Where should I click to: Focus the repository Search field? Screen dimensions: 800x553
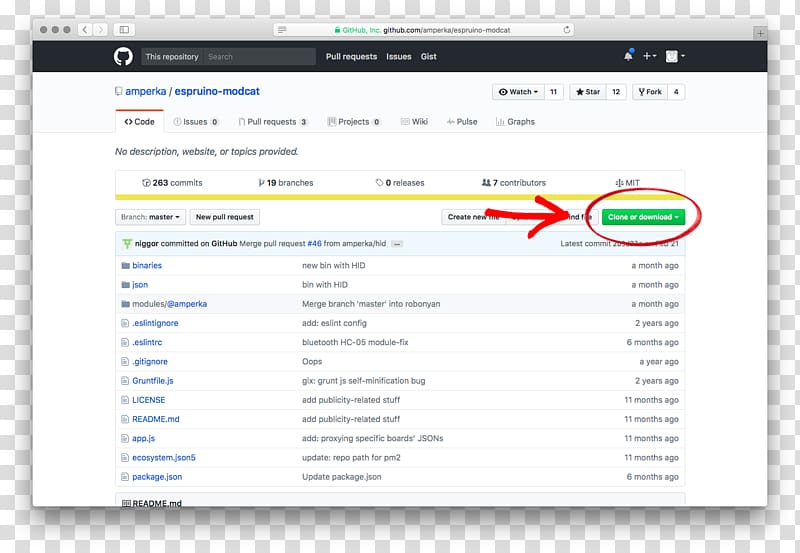(x=260, y=57)
